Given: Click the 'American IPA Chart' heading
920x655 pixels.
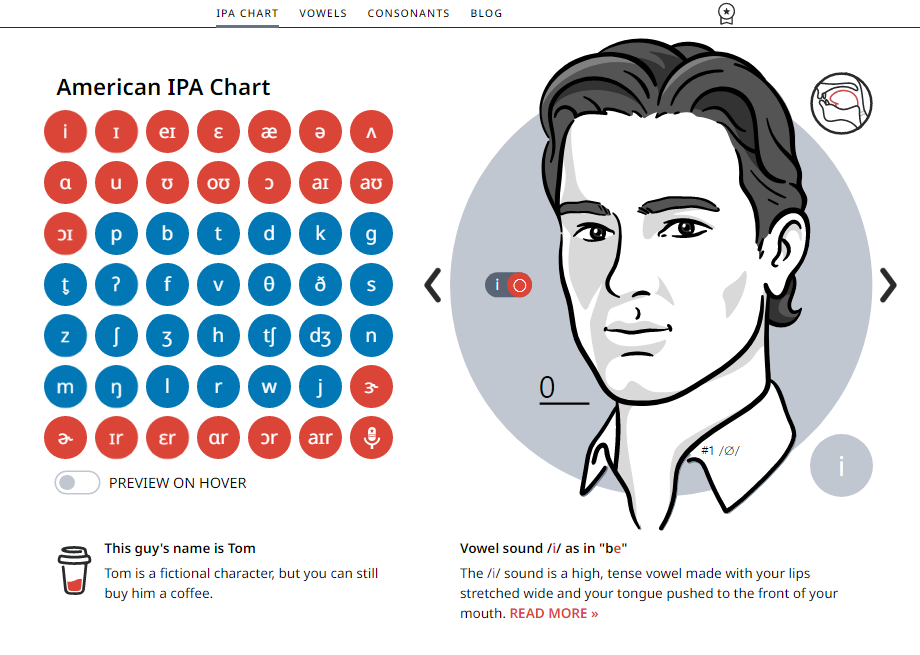Looking at the screenshot, I should (x=163, y=87).
